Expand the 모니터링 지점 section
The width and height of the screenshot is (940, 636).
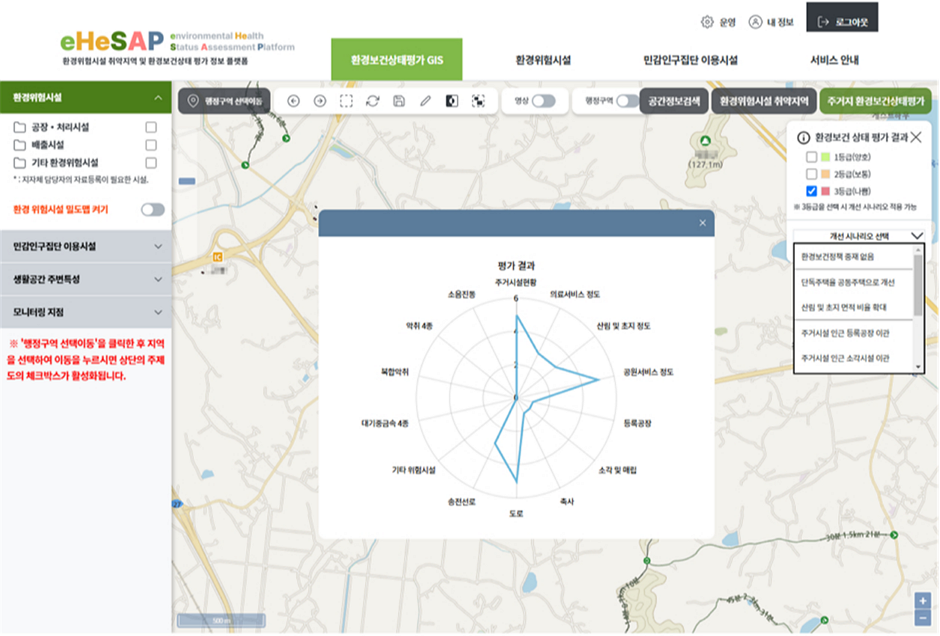(86, 312)
